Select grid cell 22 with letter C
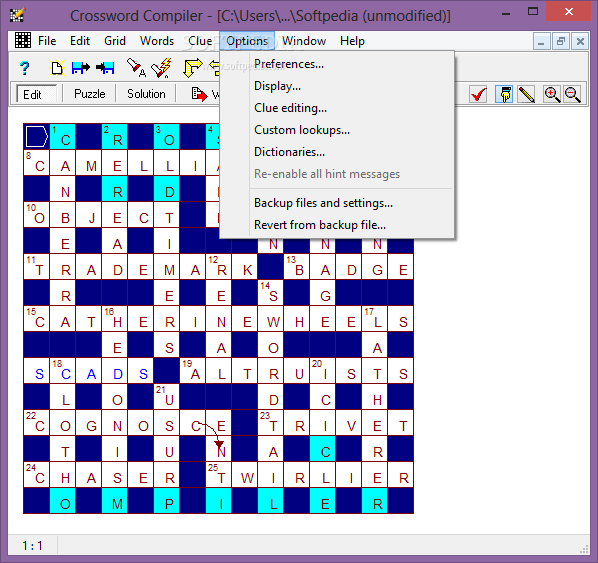The width and height of the screenshot is (598, 563). pyautogui.click(x=37, y=422)
